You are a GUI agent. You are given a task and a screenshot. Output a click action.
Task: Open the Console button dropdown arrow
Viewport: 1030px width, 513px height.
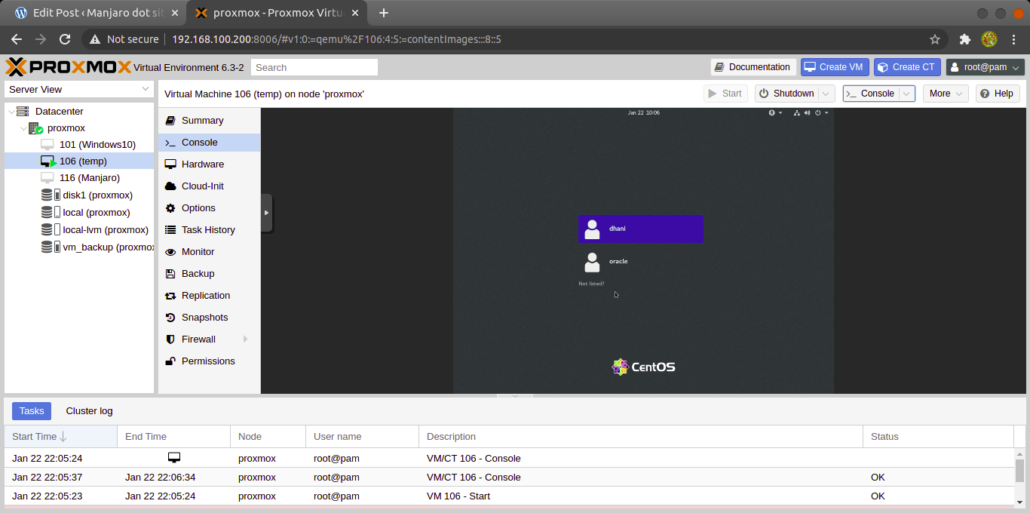pos(907,94)
